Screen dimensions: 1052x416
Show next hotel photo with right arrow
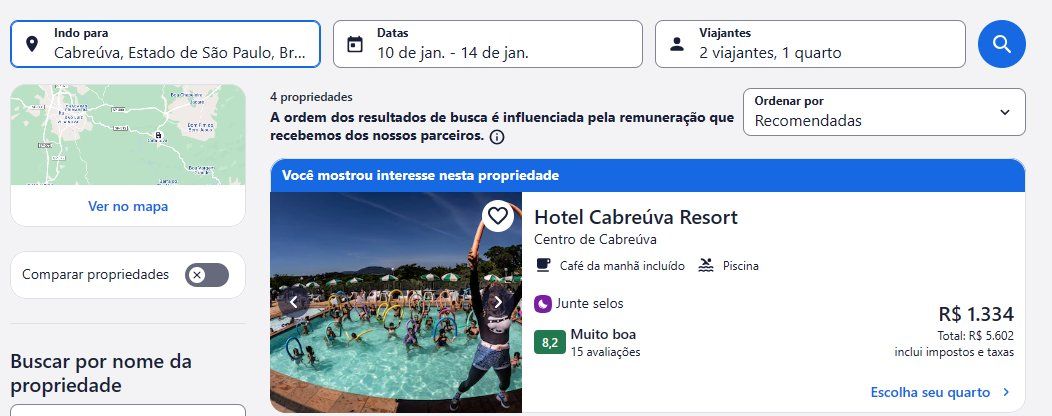[498, 303]
